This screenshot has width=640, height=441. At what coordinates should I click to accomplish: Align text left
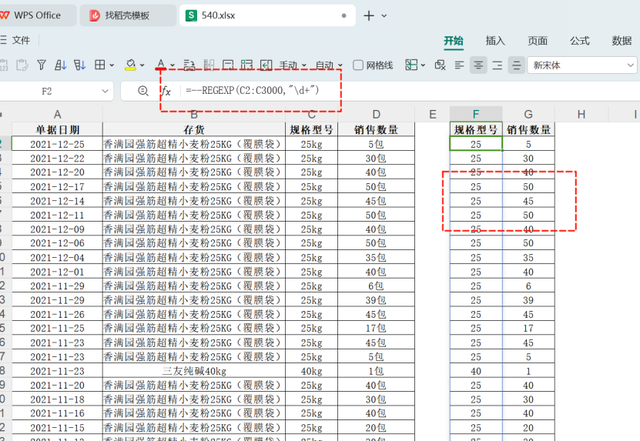point(460,65)
